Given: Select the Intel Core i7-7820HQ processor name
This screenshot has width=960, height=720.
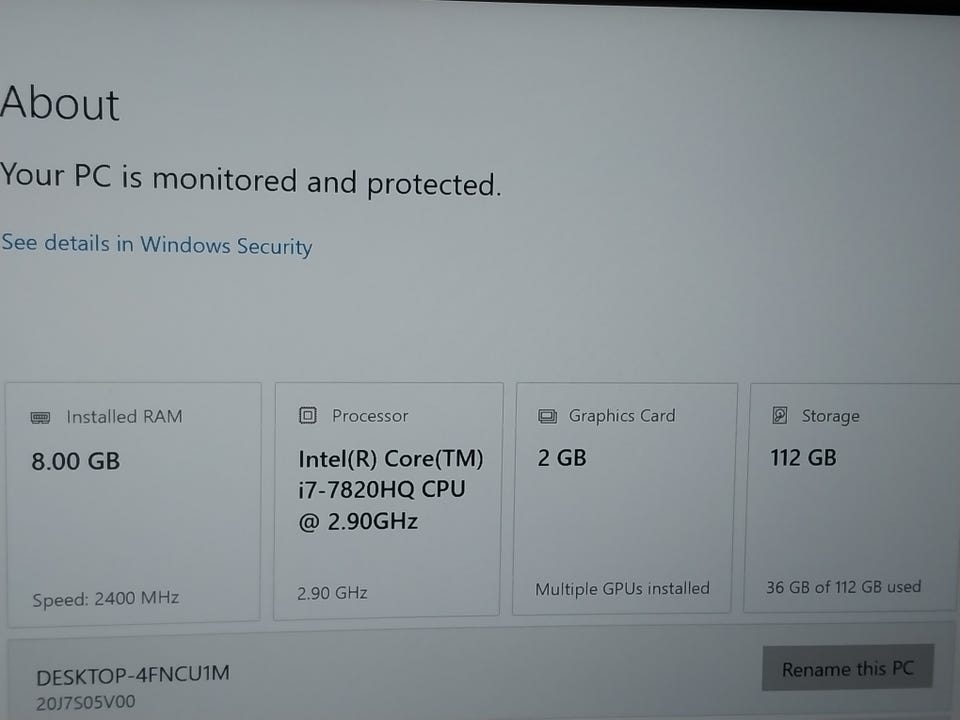Looking at the screenshot, I should pos(390,490).
